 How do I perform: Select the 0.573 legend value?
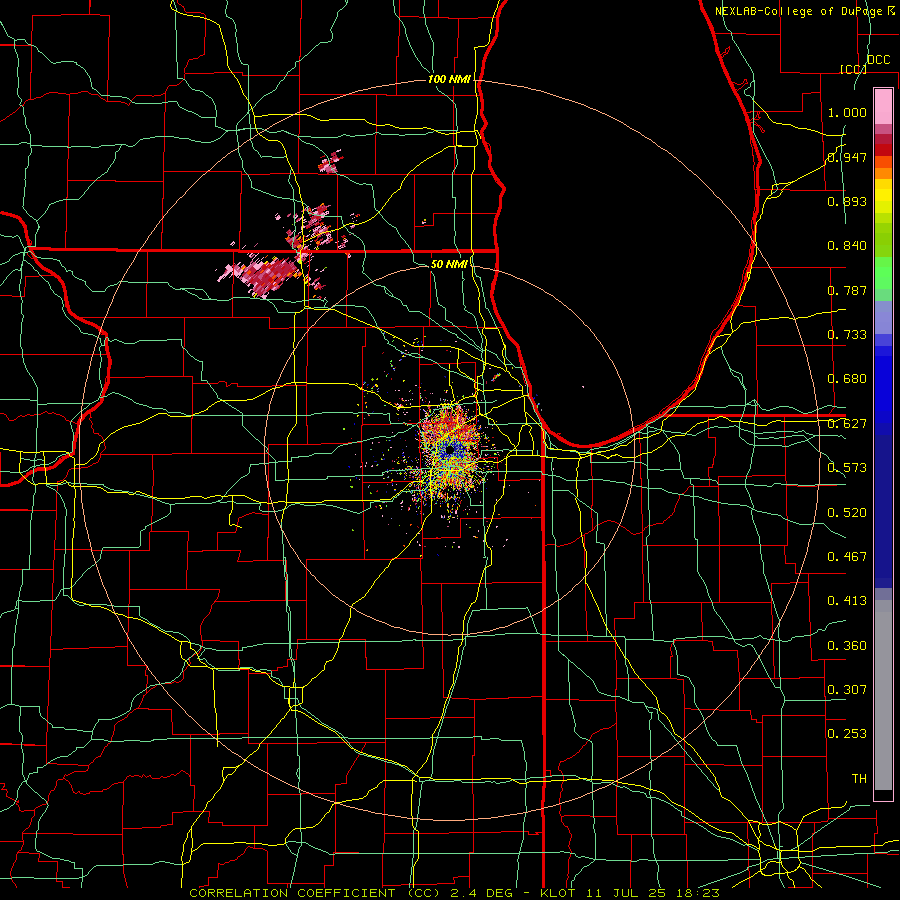click(x=847, y=468)
